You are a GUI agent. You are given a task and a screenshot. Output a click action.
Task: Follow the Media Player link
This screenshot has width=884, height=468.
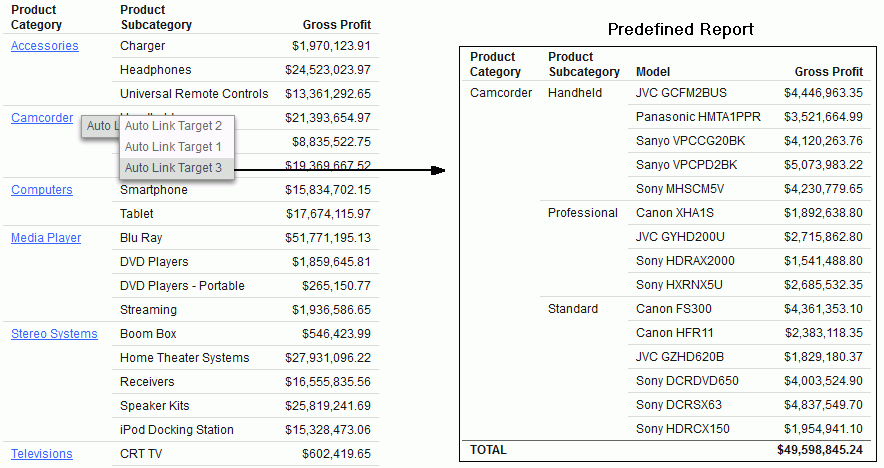tap(46, 238)
